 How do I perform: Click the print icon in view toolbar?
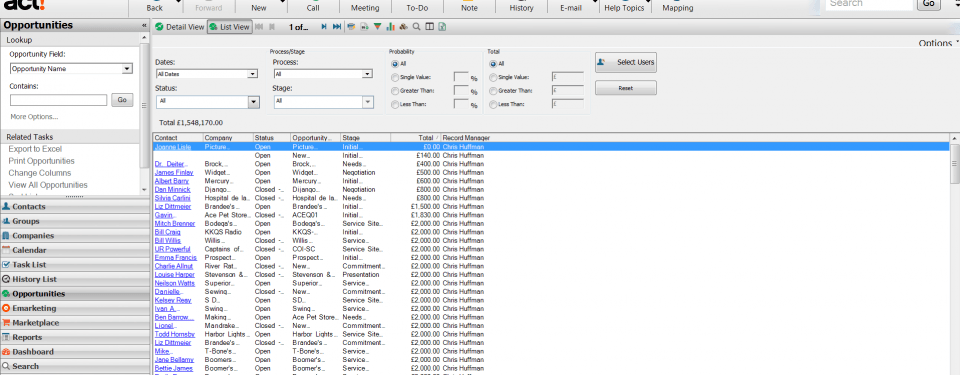pos(351,27)
